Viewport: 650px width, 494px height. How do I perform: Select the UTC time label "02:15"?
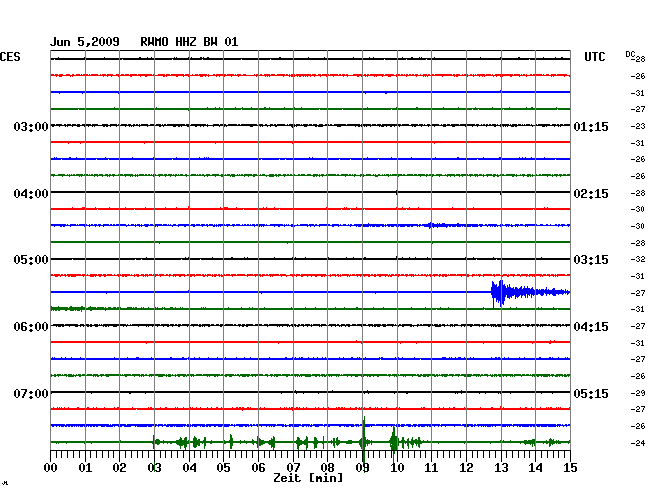tap(591, 194)
